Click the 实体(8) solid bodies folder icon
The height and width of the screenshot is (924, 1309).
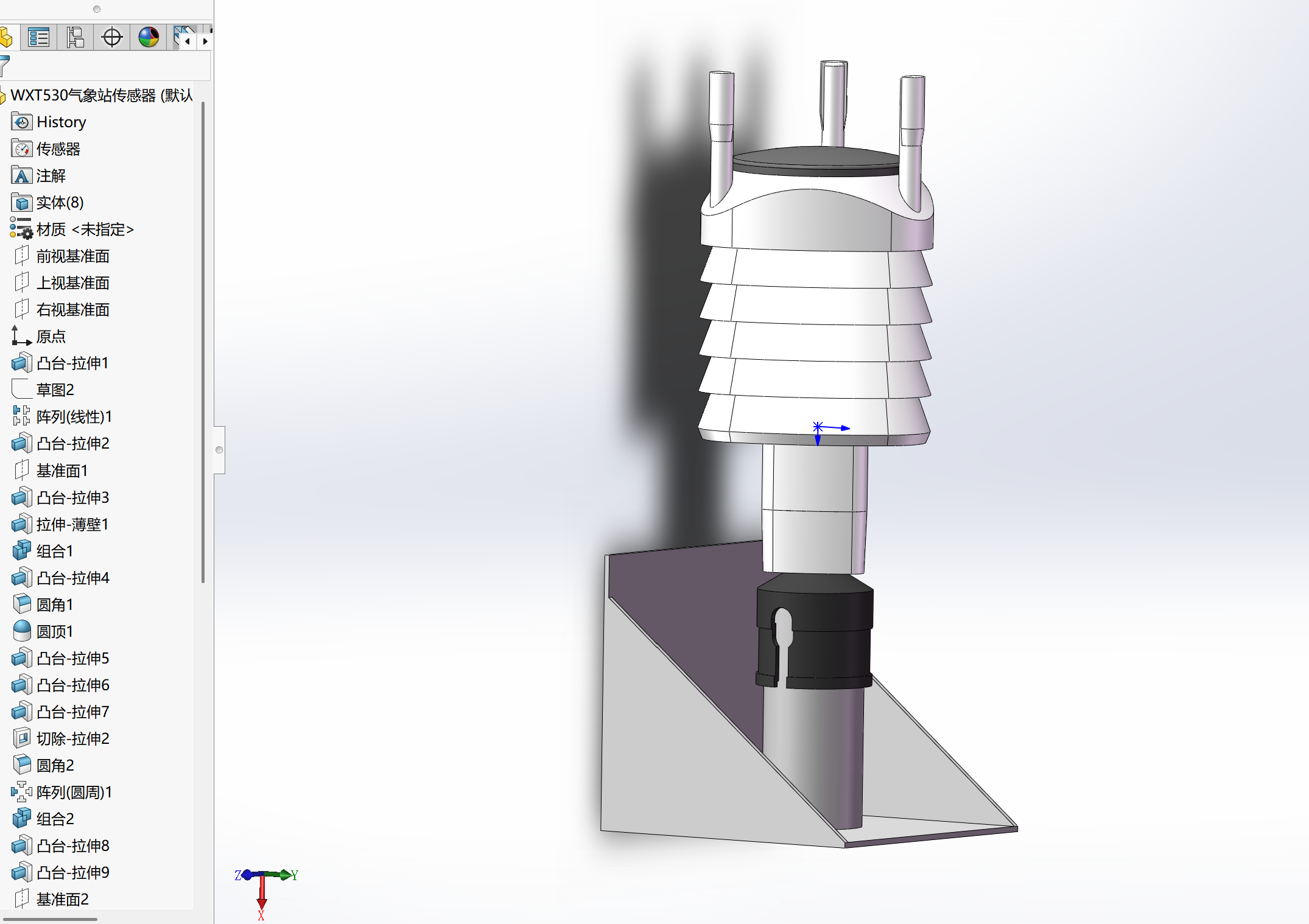22,202
